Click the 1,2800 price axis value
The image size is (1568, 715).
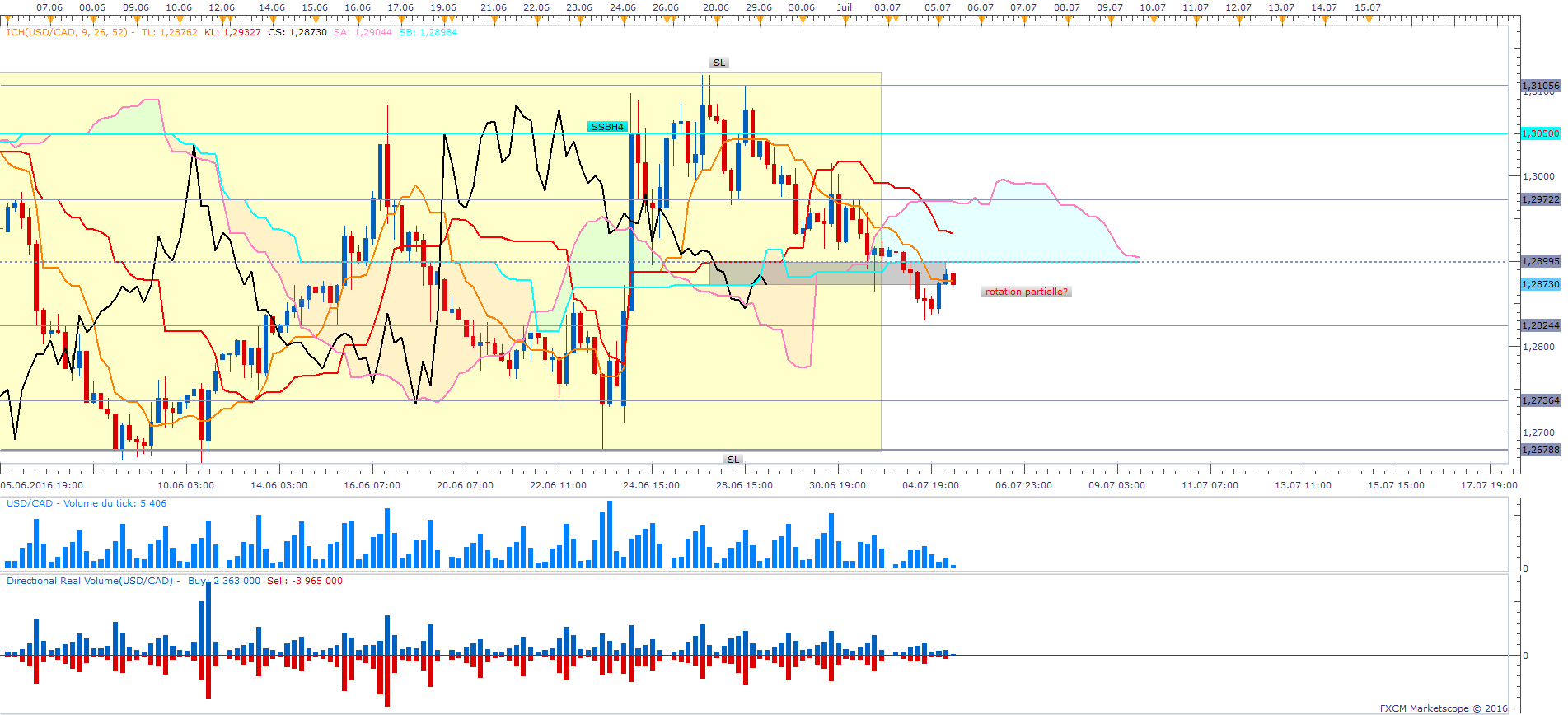[x=1538, y=347]
